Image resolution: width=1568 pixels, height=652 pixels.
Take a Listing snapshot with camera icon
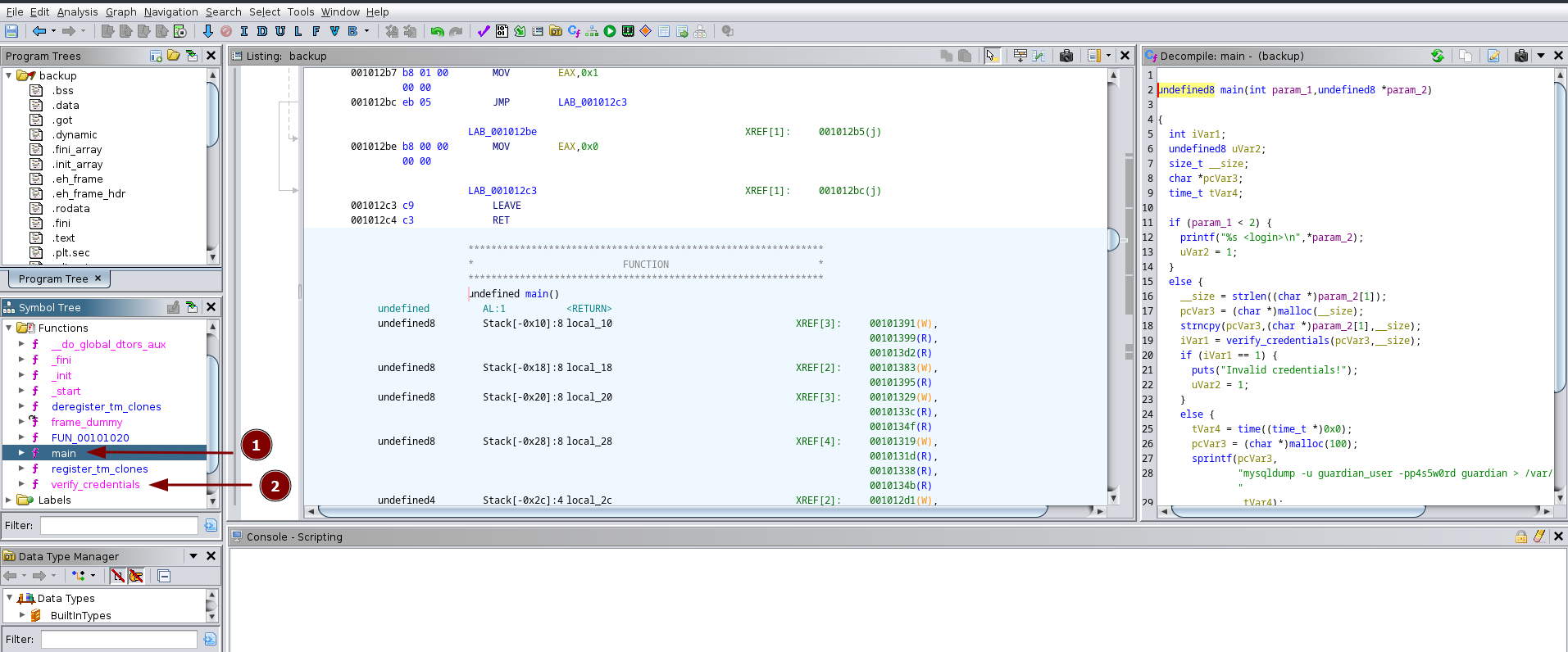tap(1066, 56)
